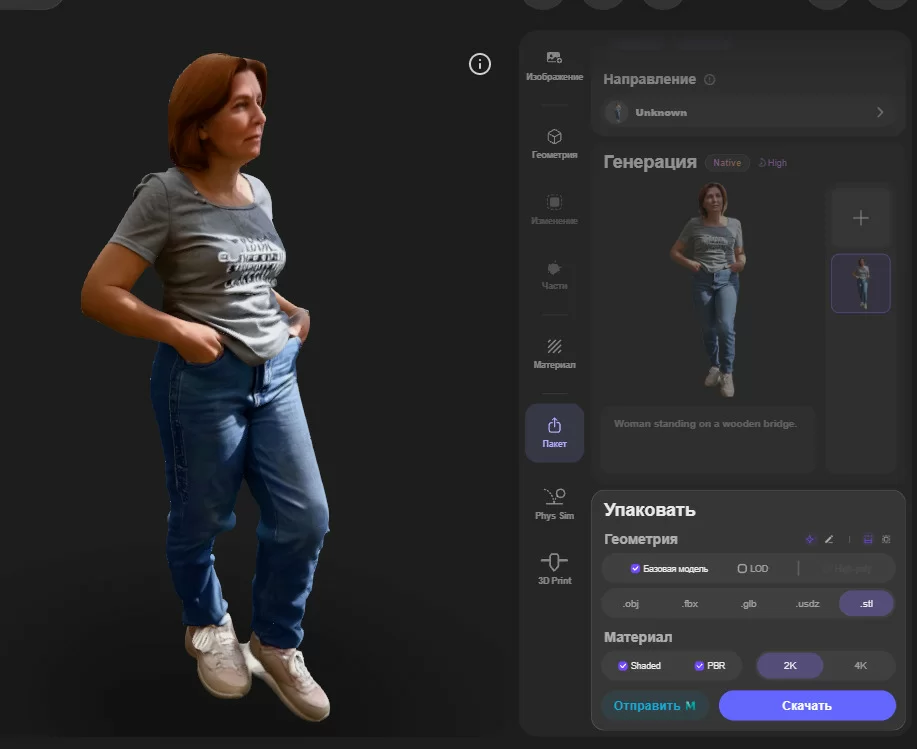Click the Упаковать panel heading
This screenshot has height=749, width=917.
click(x=649, y=510)
